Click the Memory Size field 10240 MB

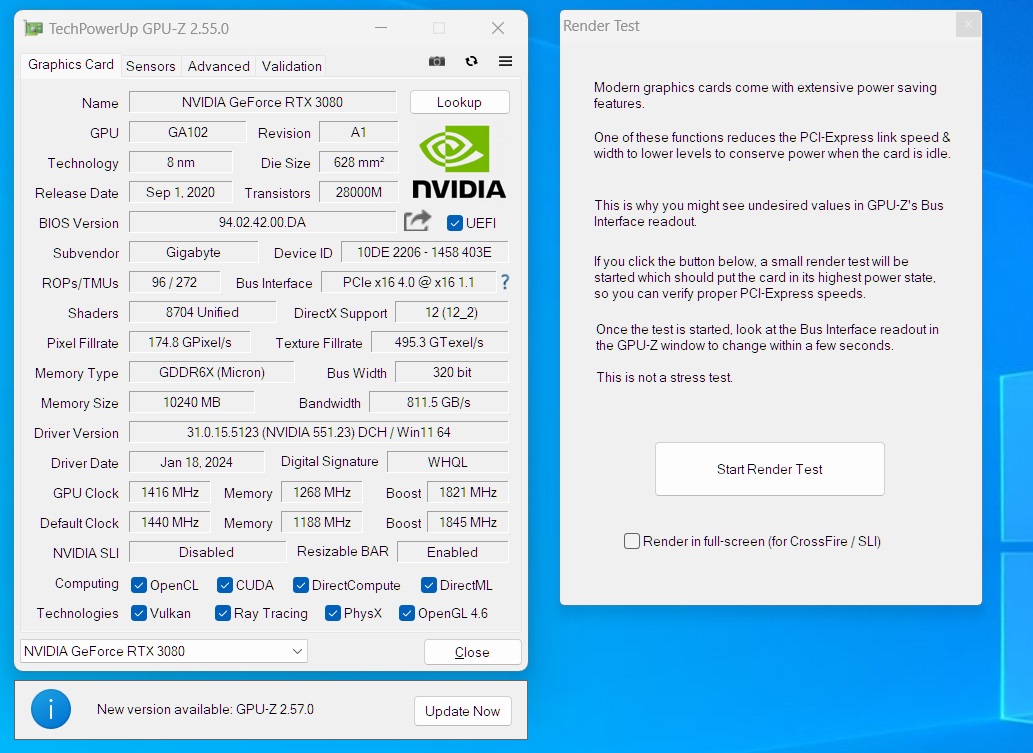pyautogui.click(x=192, y=402)
